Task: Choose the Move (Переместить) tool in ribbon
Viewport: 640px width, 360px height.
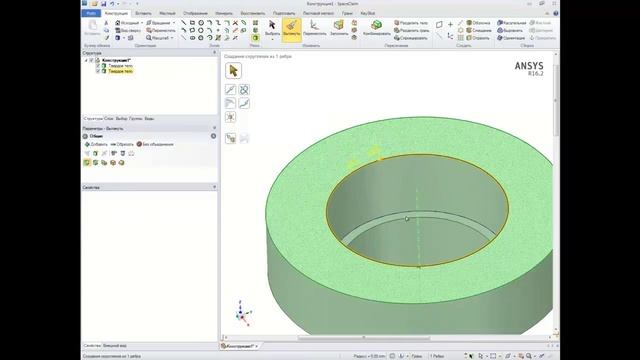Action: tap(315, 28)
